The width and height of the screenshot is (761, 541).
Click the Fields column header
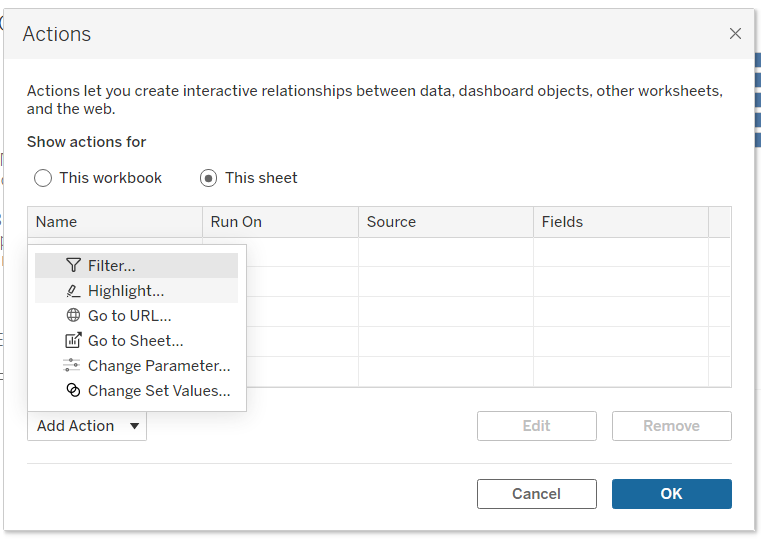(562, 222)
